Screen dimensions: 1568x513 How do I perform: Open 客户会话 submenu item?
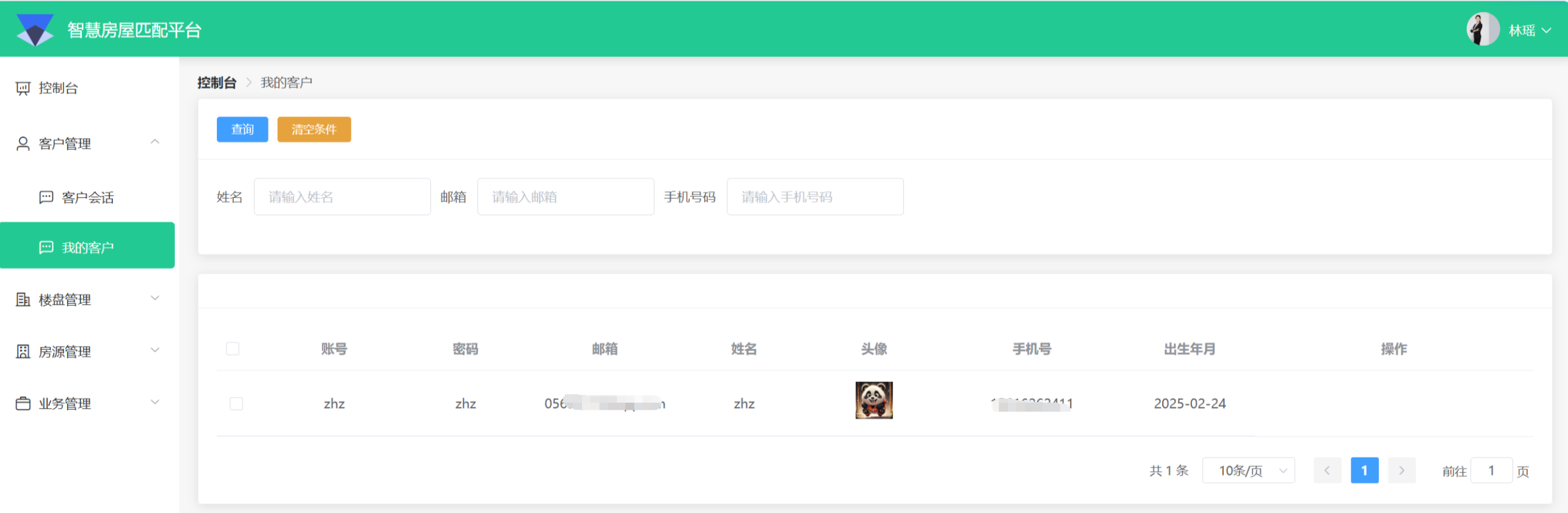[88, 197]
